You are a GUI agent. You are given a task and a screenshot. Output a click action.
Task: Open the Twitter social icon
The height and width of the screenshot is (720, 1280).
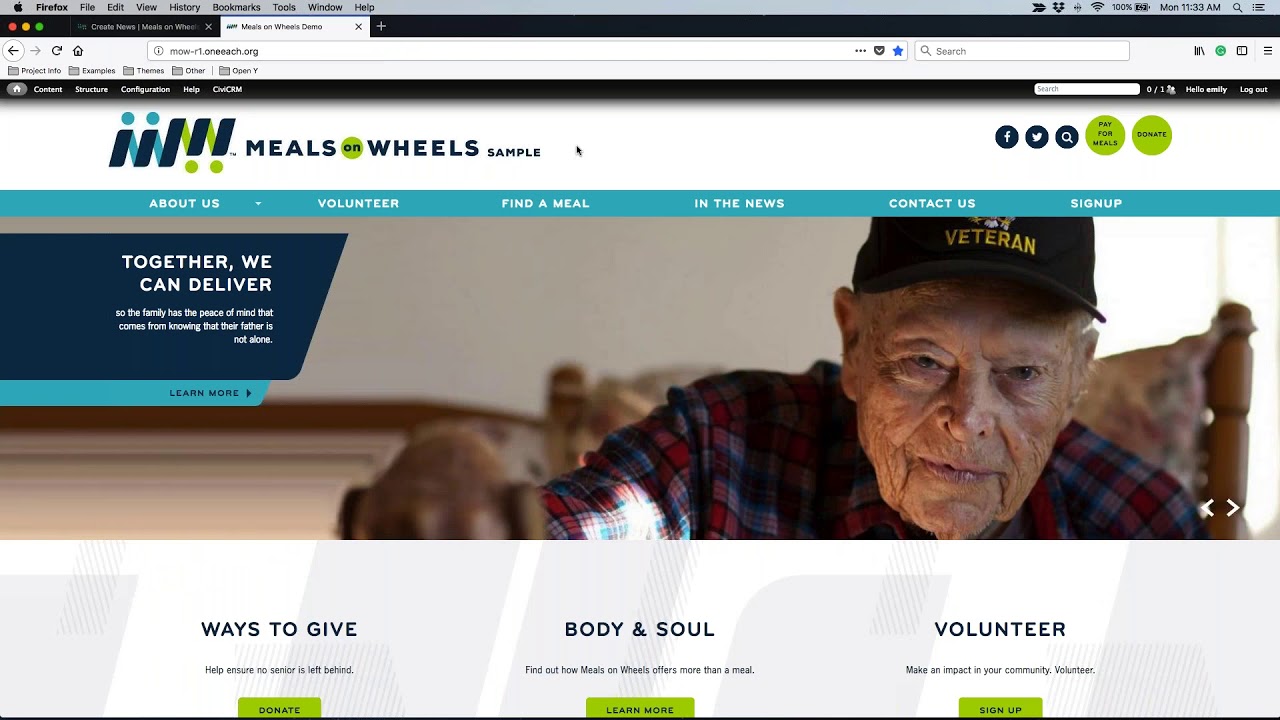1037,137
